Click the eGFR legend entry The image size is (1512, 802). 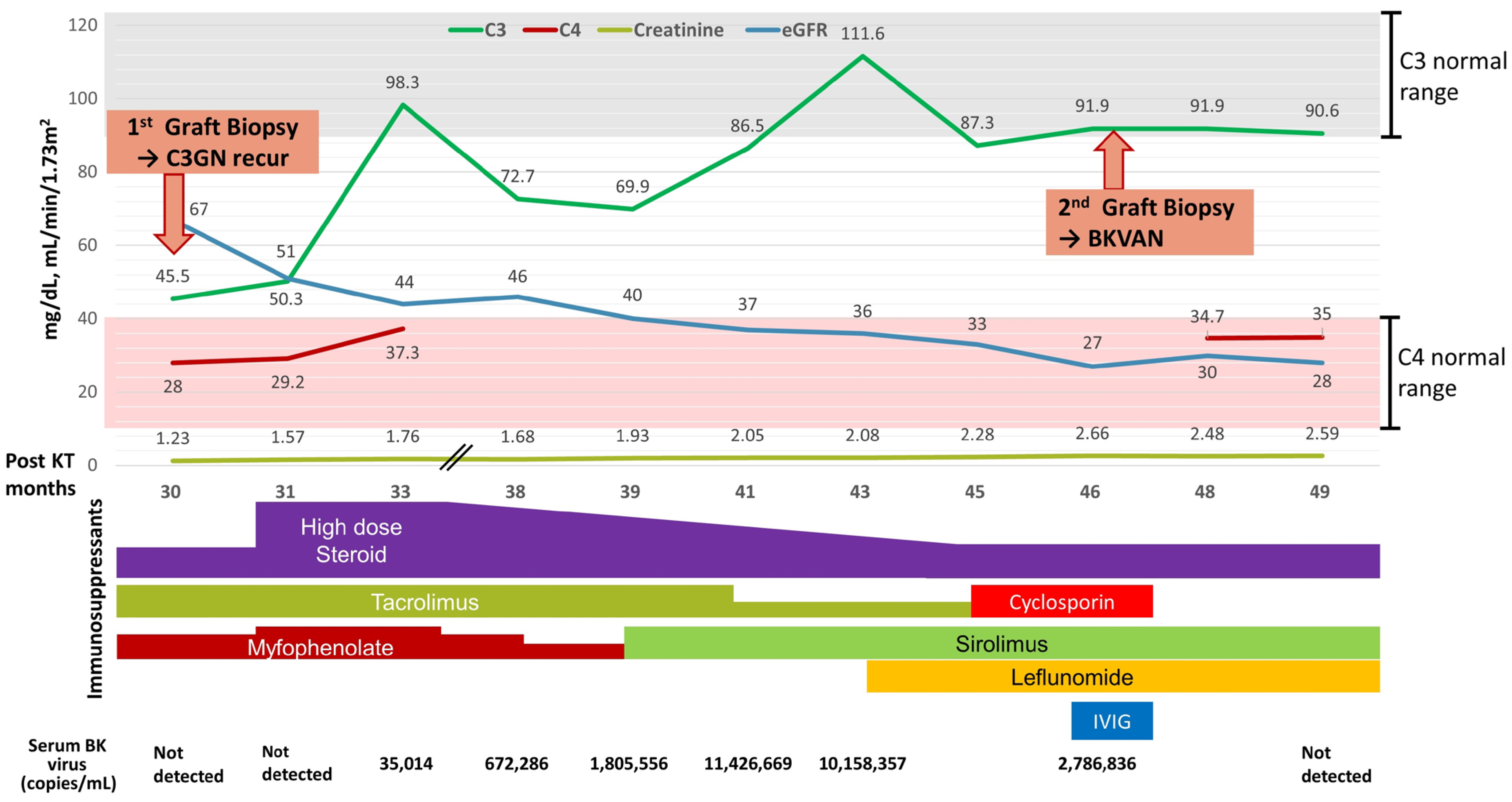[803, 30]
